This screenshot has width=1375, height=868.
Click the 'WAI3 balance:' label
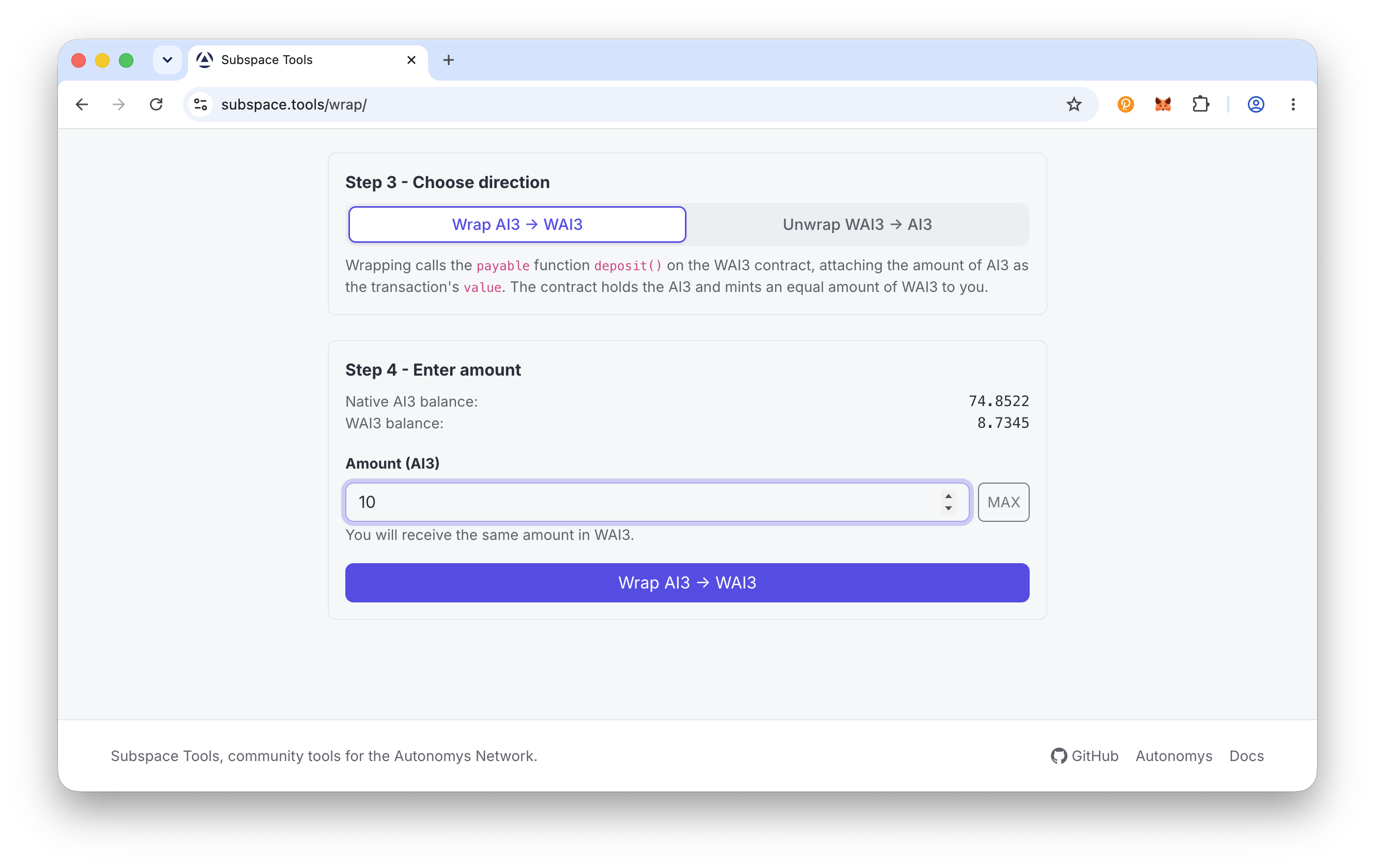click(394, 423)
